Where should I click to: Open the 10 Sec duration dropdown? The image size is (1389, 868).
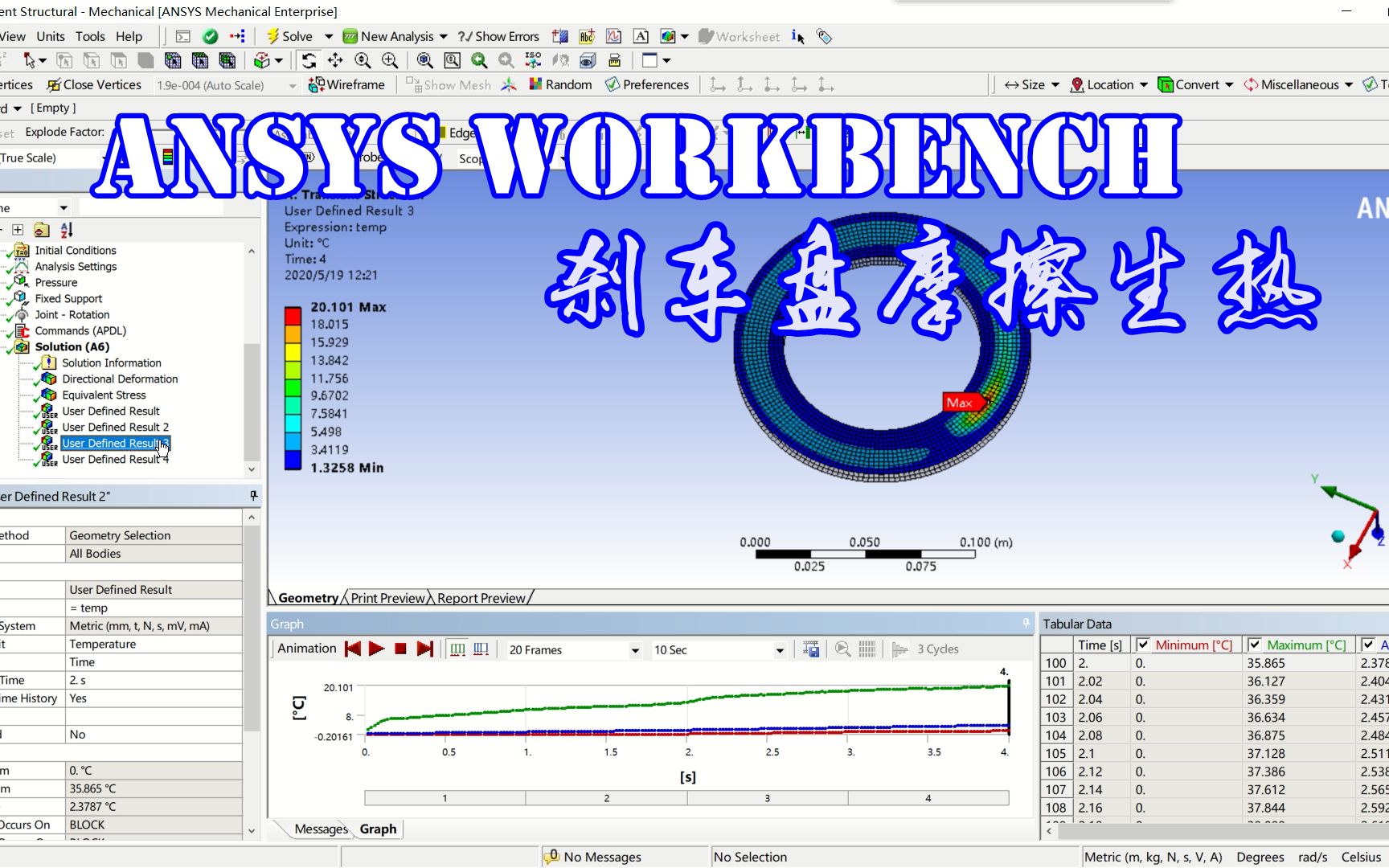click(780, 650)
